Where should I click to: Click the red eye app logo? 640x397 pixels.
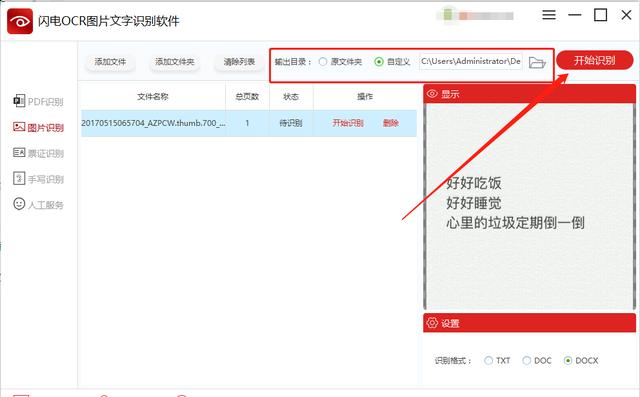click(20, 21)
